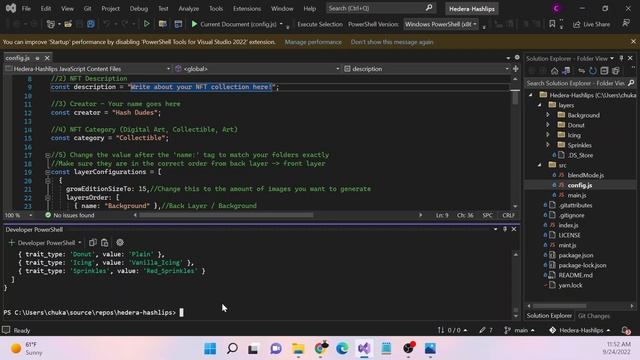Click the Search Solution Explorer field
This screenshot has height=360, width=640.
click(580, 83)
